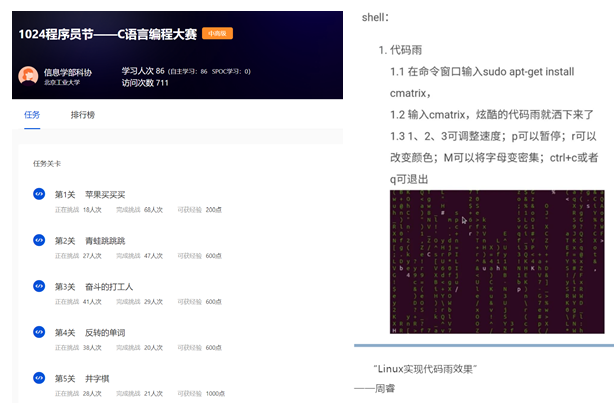Click the 信息学部科协 organizer name

pyautogui.click(x=67, y=72)
